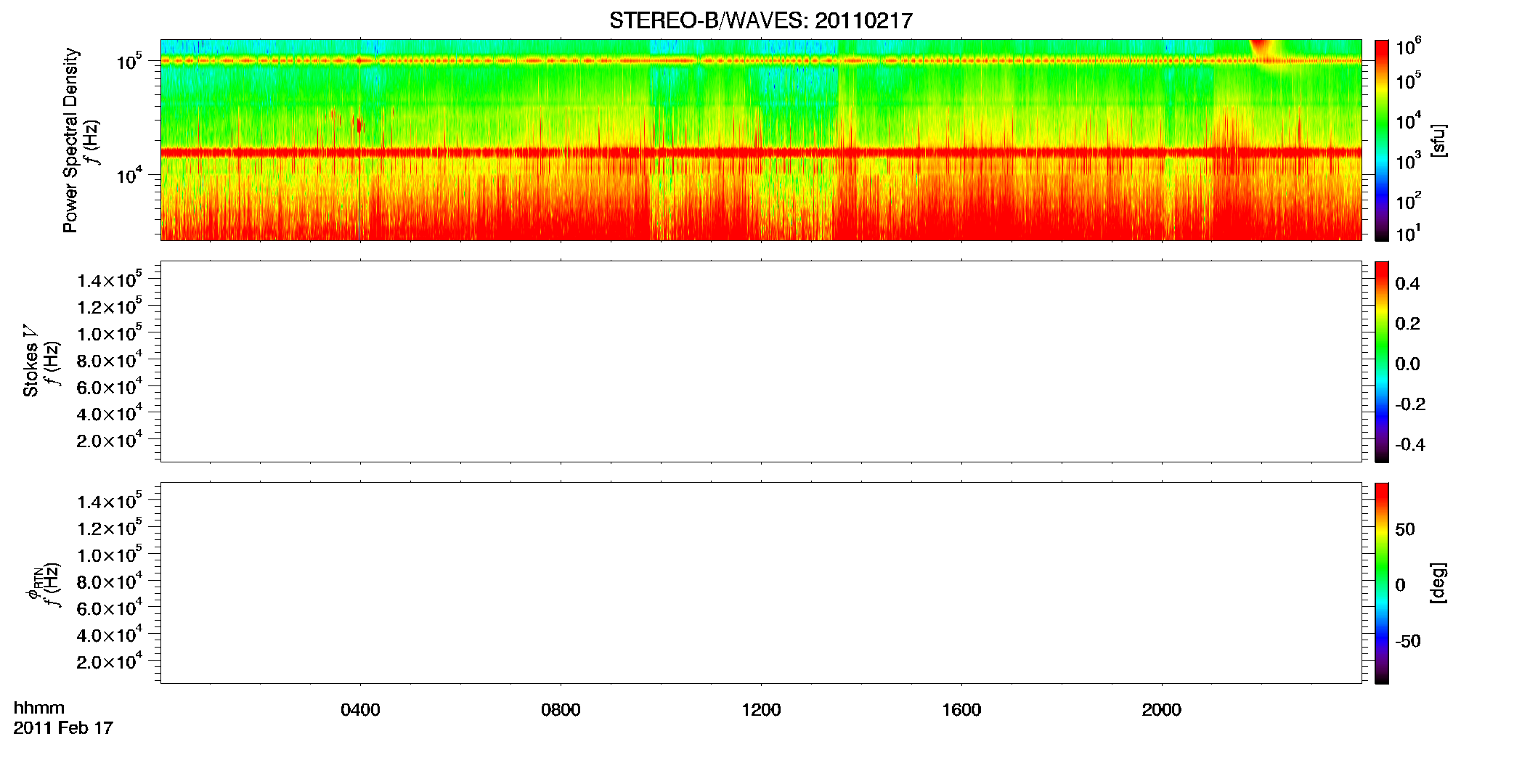Screen dimensions: 1522x784
Task: Click the [deg] unit label
Action: (x=1438, y=583)
